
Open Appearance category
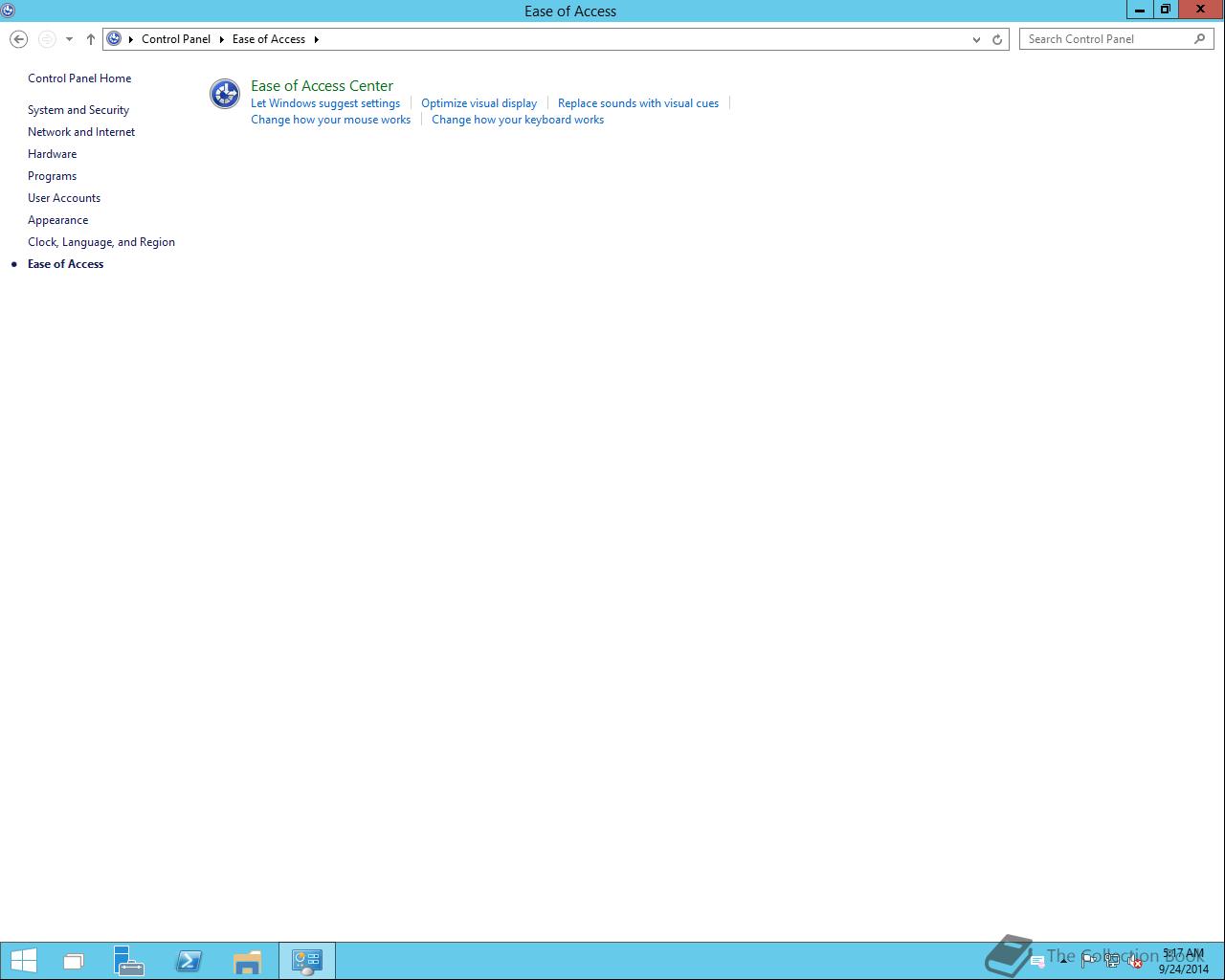pyautogui.click(x=58, y=220)
